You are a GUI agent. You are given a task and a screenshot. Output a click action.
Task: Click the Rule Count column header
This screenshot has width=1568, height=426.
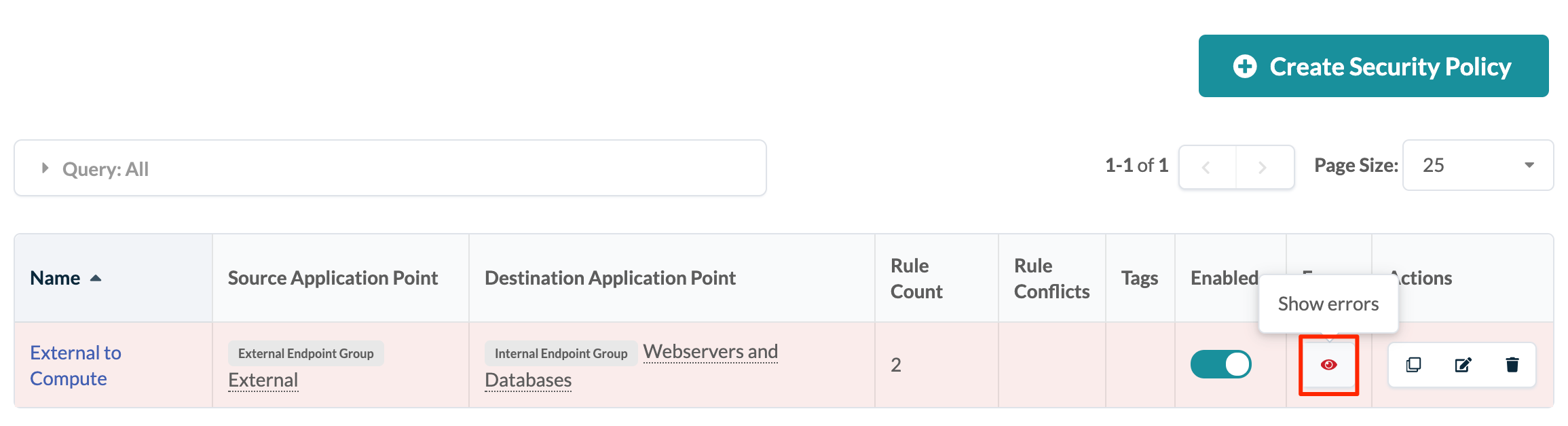[916, 278]
